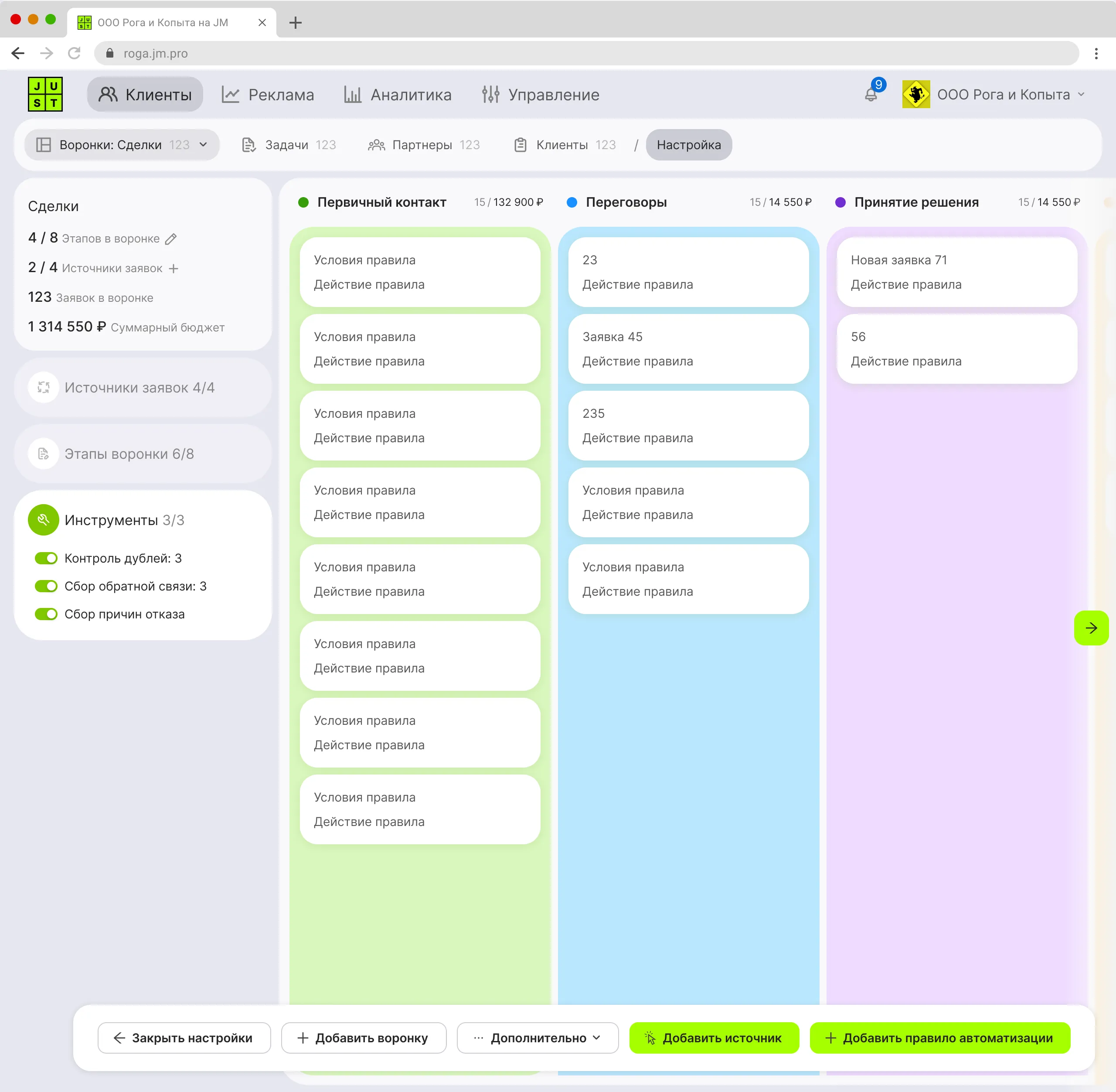The width and height of the screenshot is (1116, 1092).
Task: Expand the Воронки: Сделки dropdown
Action: point(122,145)
